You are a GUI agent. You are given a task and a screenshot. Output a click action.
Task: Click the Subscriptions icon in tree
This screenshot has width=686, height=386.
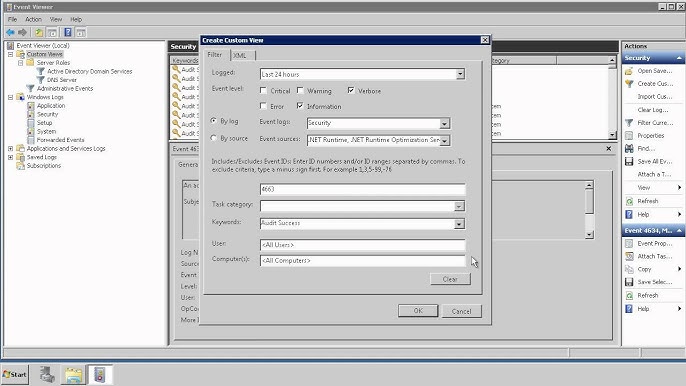[x=20, y=166]
